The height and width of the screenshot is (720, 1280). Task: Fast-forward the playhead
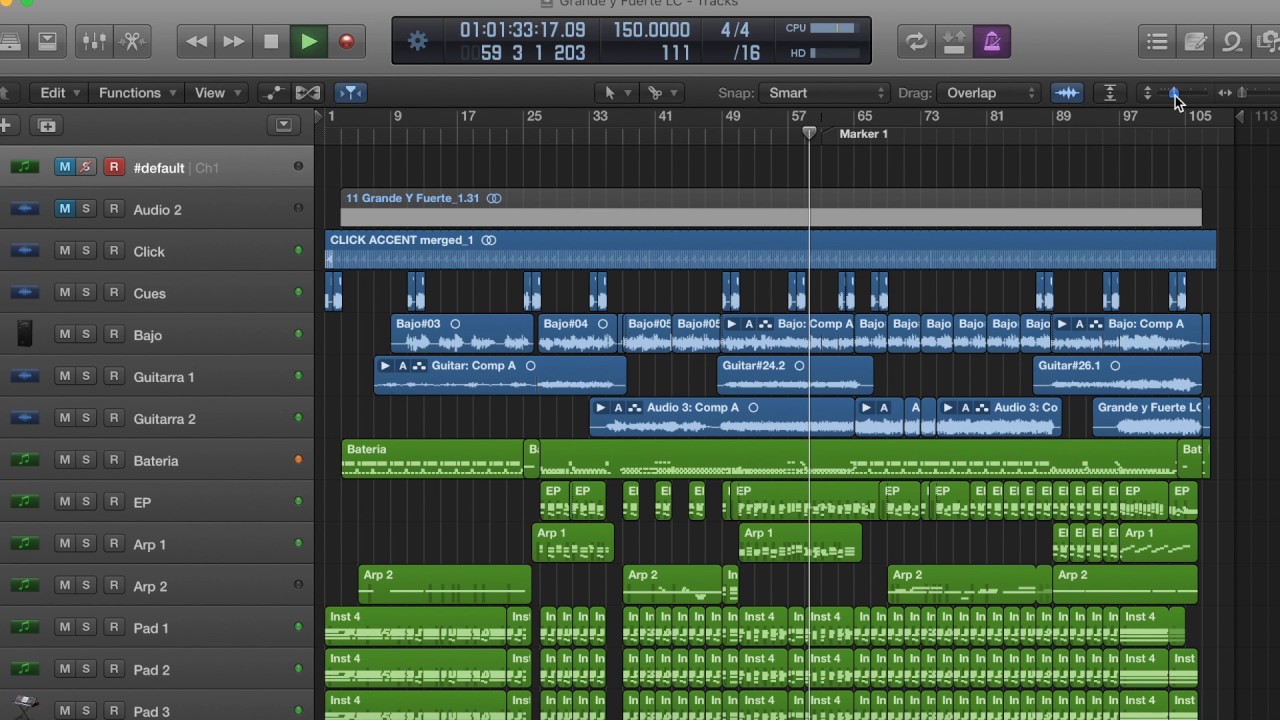[x=233, y=42]
